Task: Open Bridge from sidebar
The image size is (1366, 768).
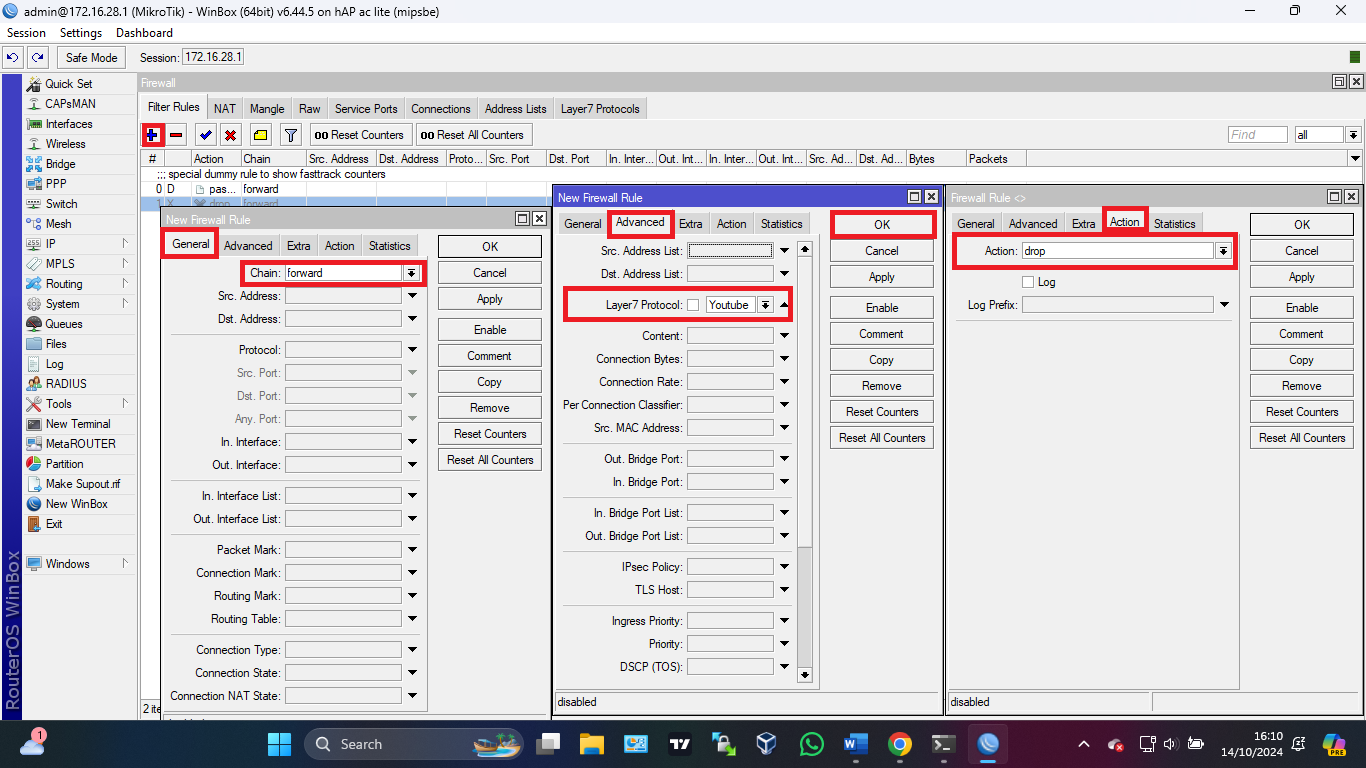Action: (x=60, y=164)
